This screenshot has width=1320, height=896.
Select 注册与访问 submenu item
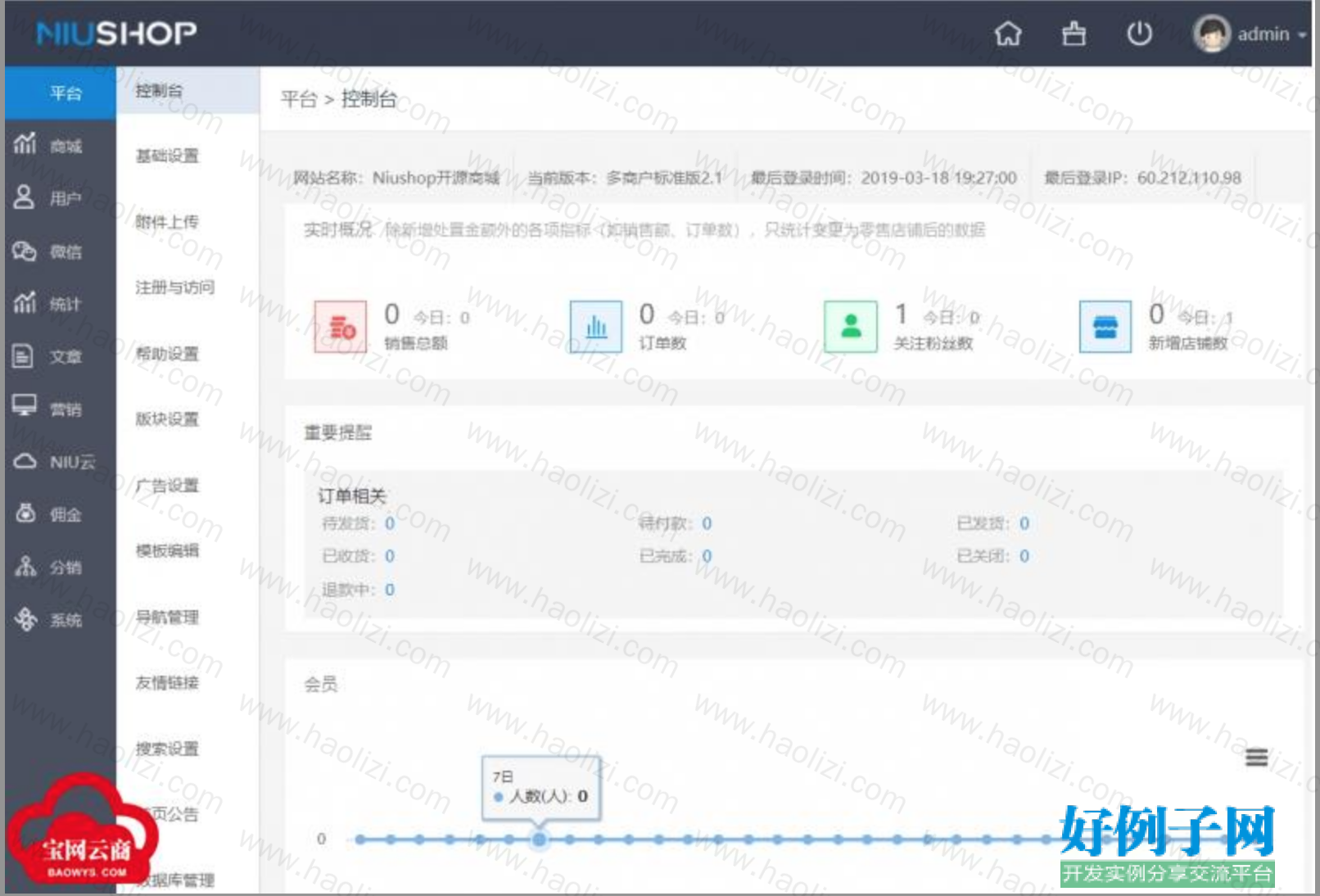point(175,287)
